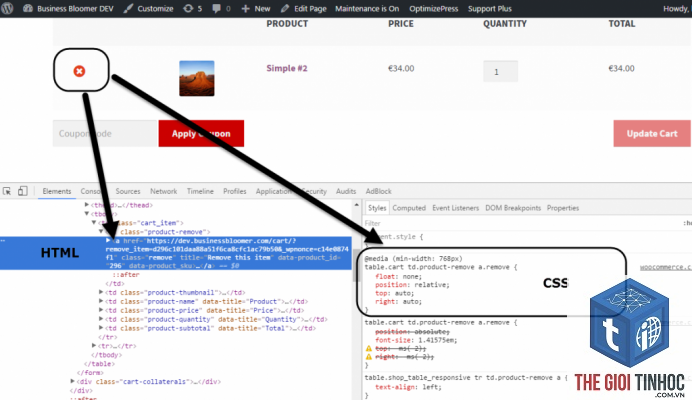
Task: Open Maintenance is On menu item
Action: point(367,8)
